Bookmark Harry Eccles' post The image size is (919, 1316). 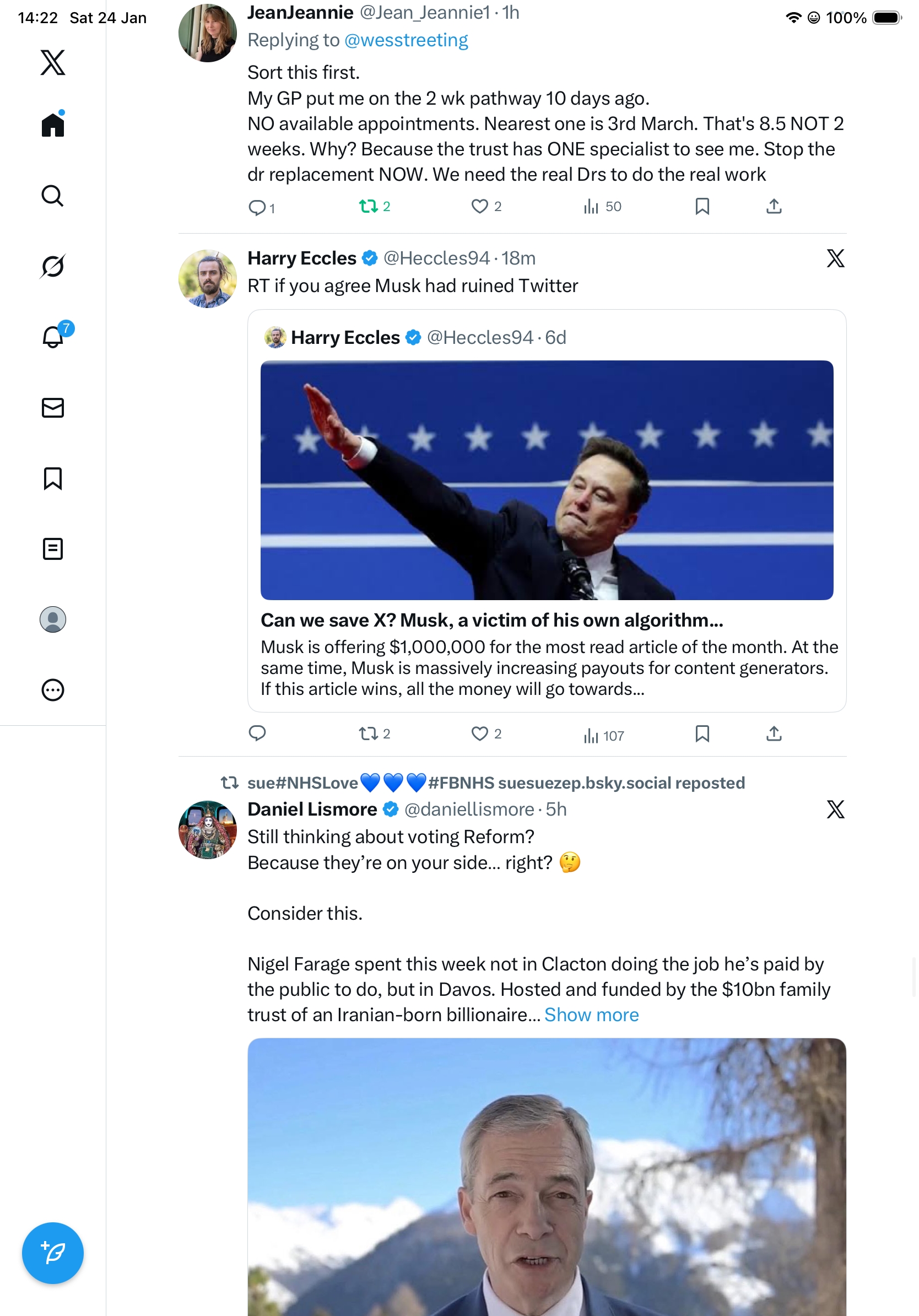[702, 733]
